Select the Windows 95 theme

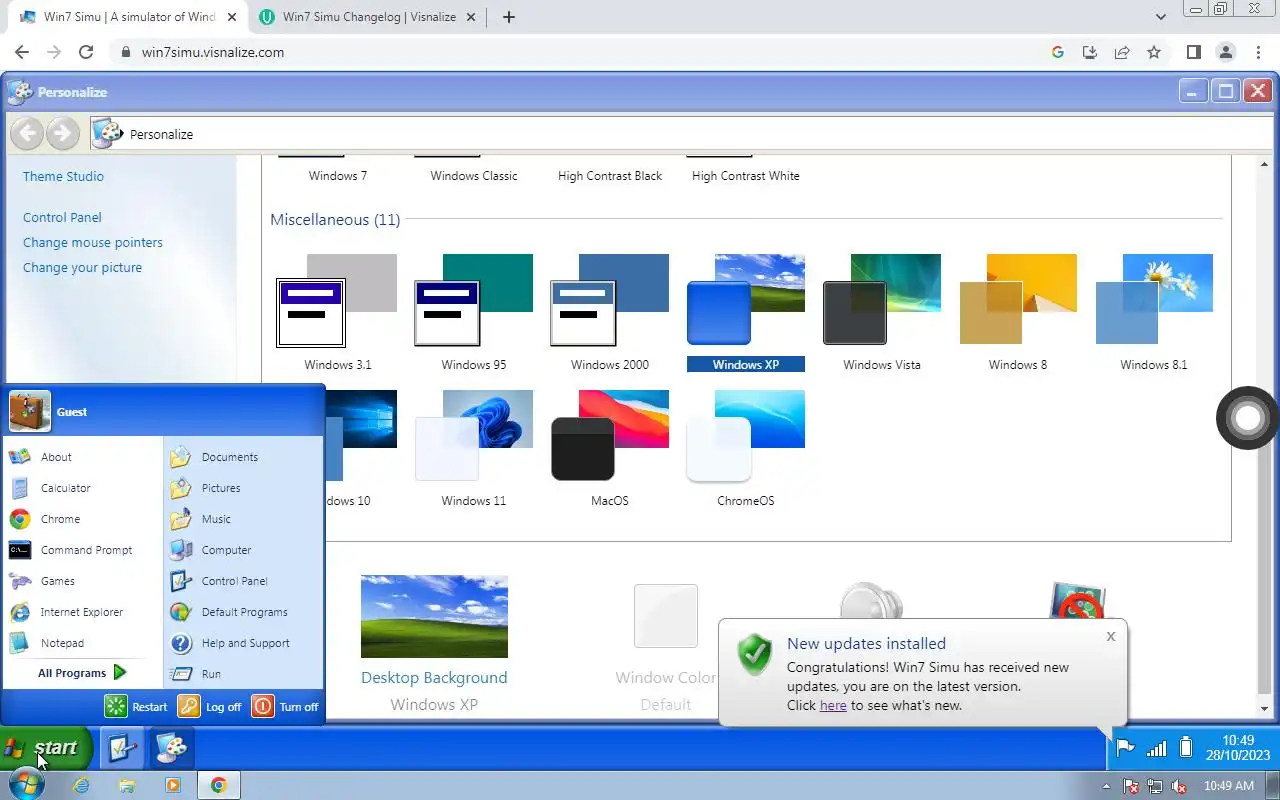pyautogui.click(x=473, y=313)
